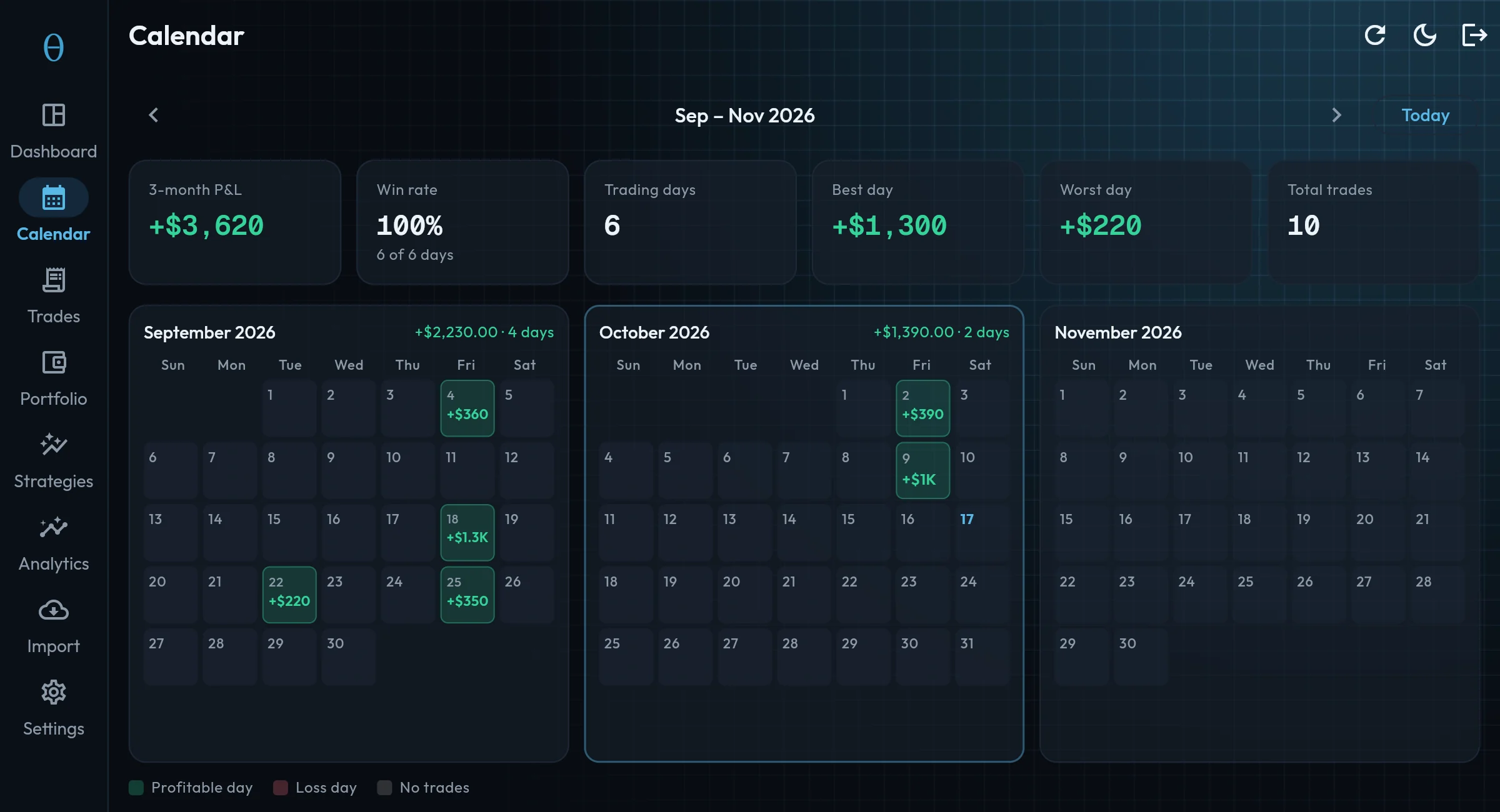Jump to Today
The image size is (1500, 812).
pos(1425,115)
